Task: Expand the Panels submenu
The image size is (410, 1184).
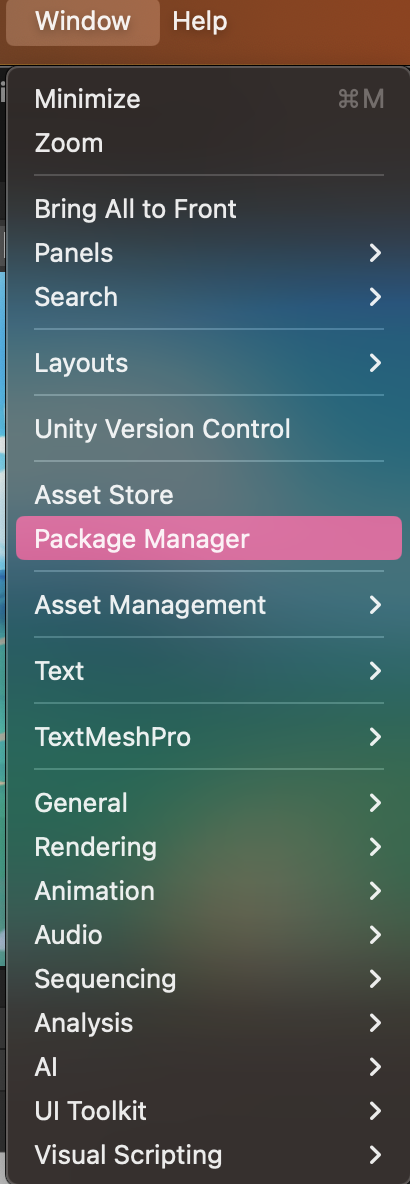Action: pos(208,252)
